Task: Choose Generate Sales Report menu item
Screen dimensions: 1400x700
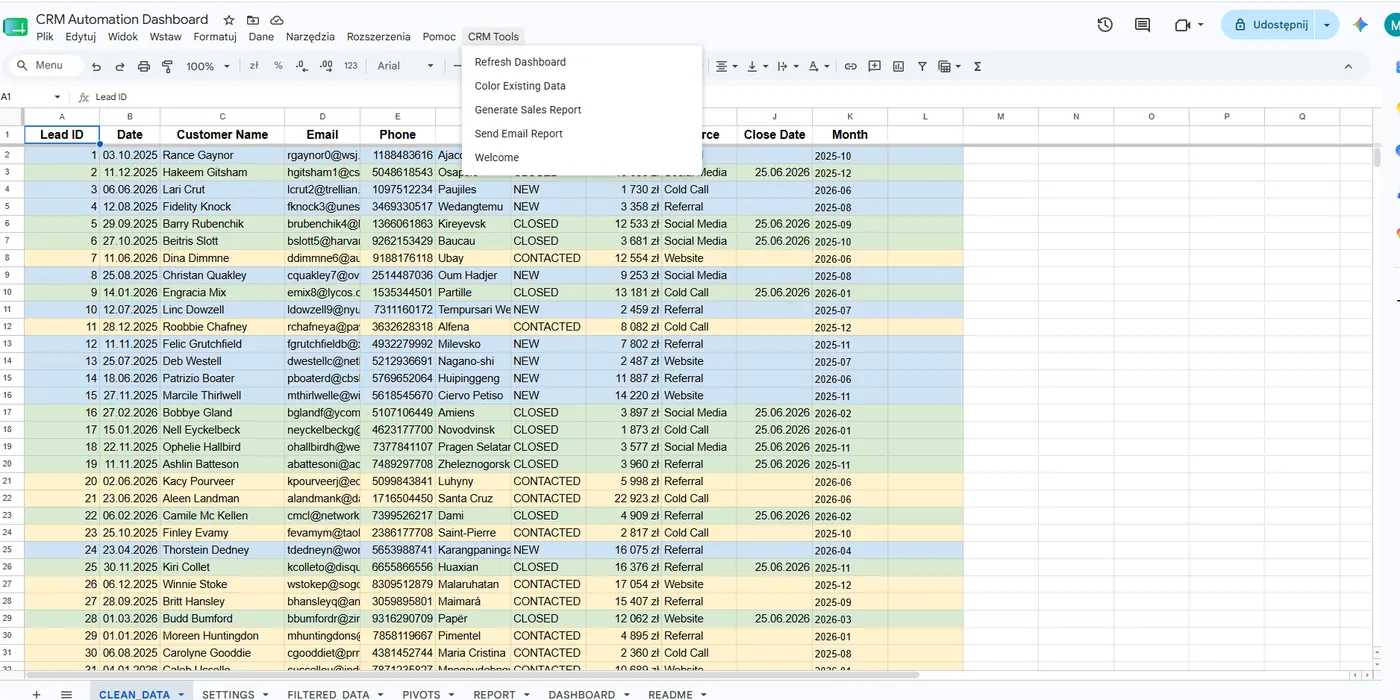Action: [x=582, y=110]
